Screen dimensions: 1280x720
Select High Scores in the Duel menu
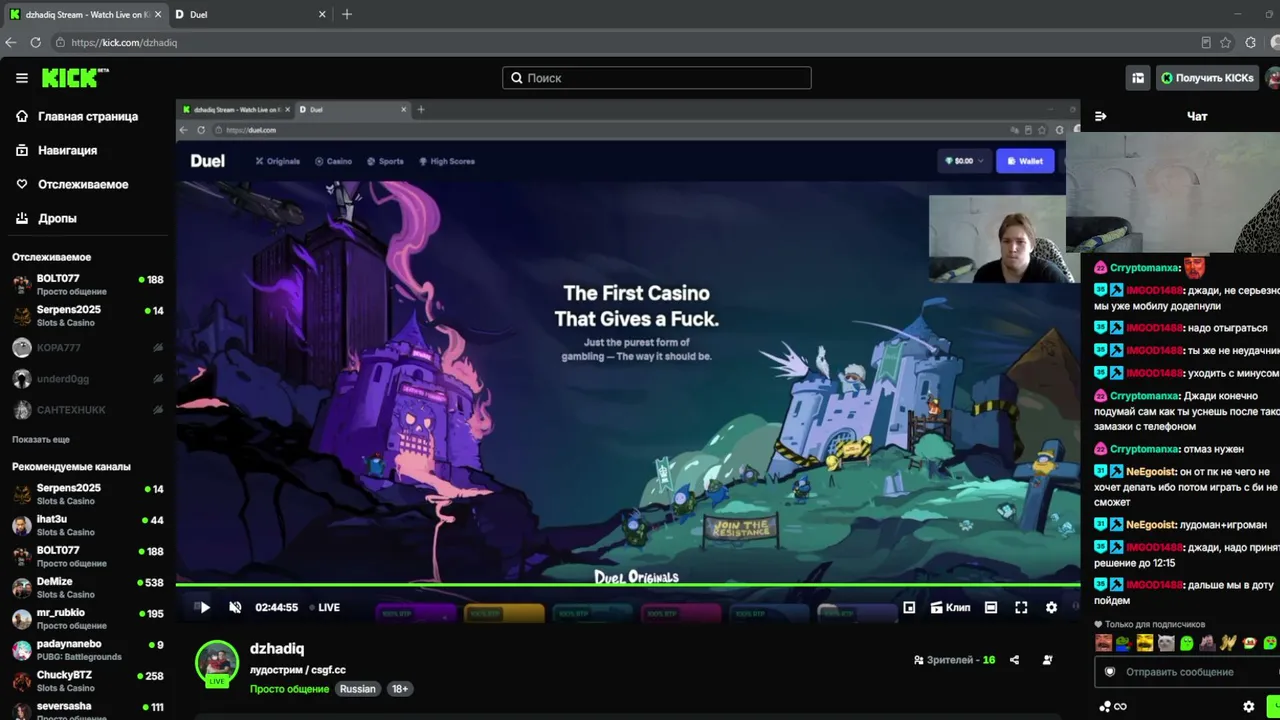point(447,161)
